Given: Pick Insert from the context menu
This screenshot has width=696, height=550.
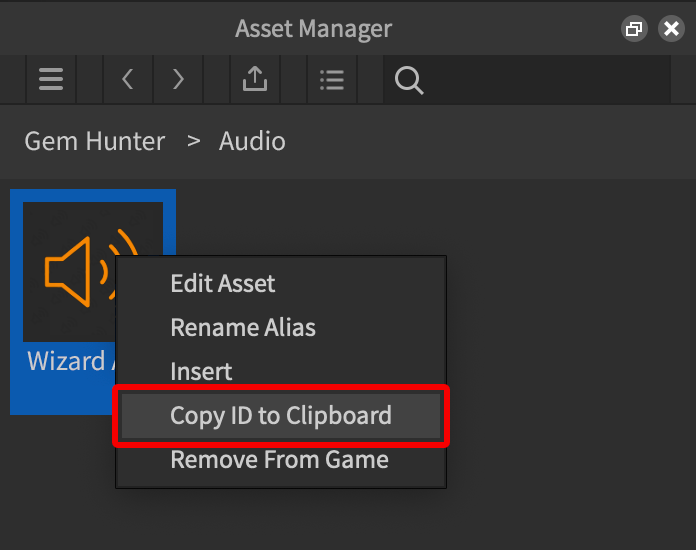Looking at the screenshot, I should pyautogui.click(x=201, y=372).
